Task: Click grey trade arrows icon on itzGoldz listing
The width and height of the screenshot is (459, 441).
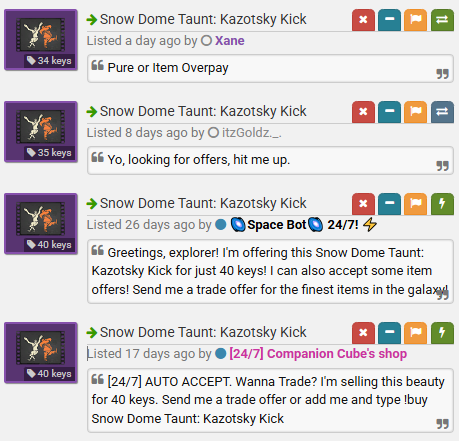Action: (x=442, y=112)
